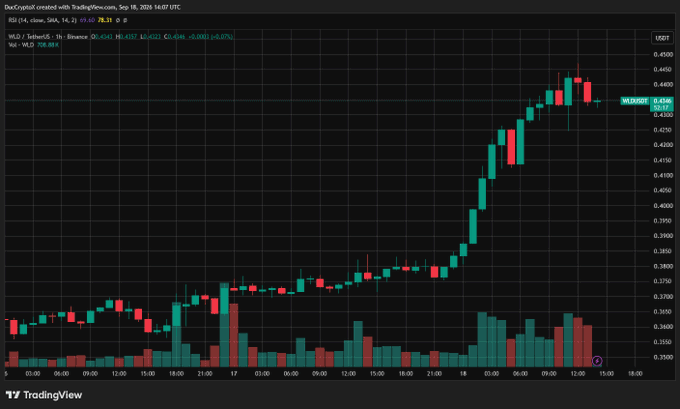The height and width of the screenshot is (409, 680).
Task: Click the 0.4300 price axis label
Action: pyautogui.click(x=663, y=115)
